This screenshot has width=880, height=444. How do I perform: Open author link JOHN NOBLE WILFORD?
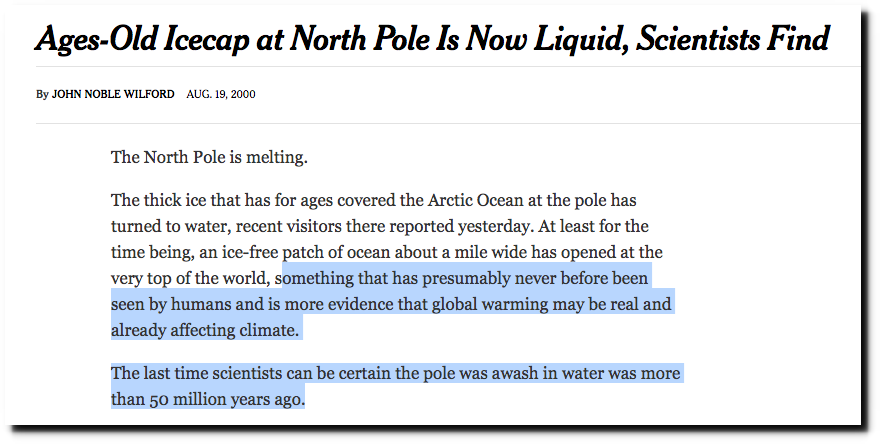click(113, 94)
